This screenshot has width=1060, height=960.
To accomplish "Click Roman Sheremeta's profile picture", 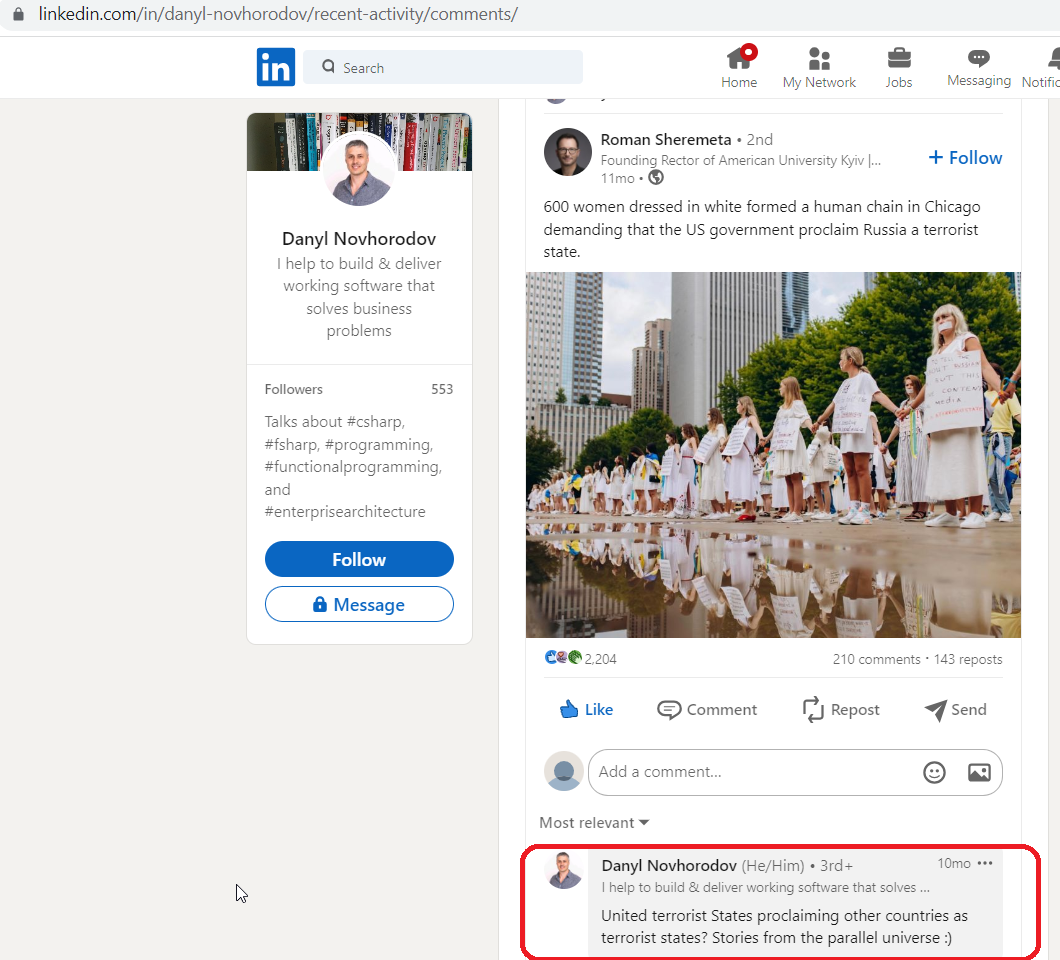I will [x=567, y=152].
